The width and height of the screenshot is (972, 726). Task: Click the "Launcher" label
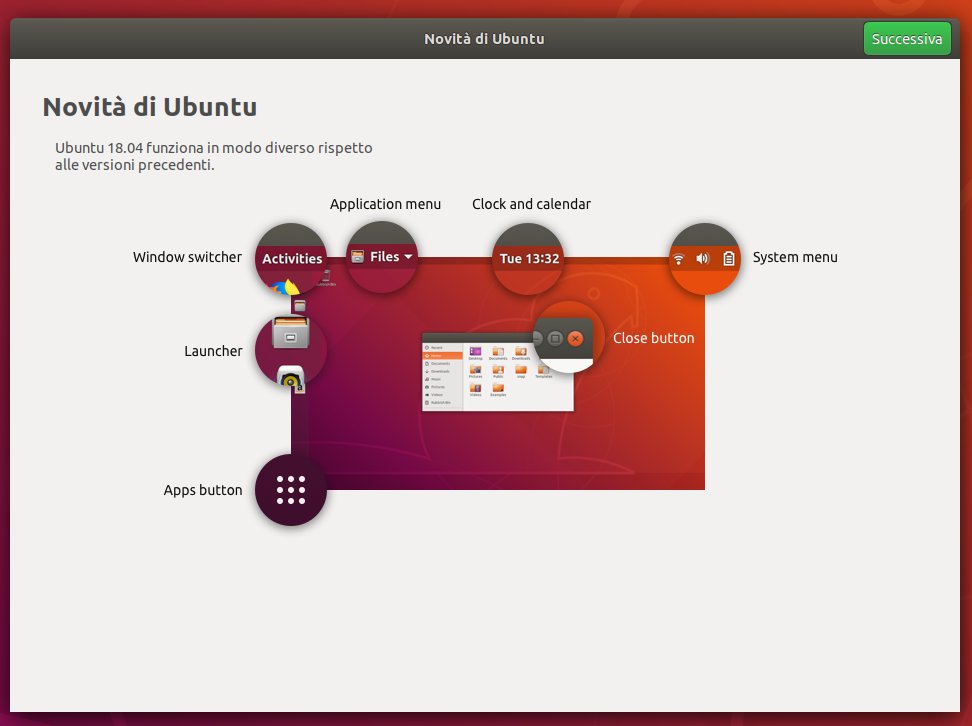tap(213, 351)
